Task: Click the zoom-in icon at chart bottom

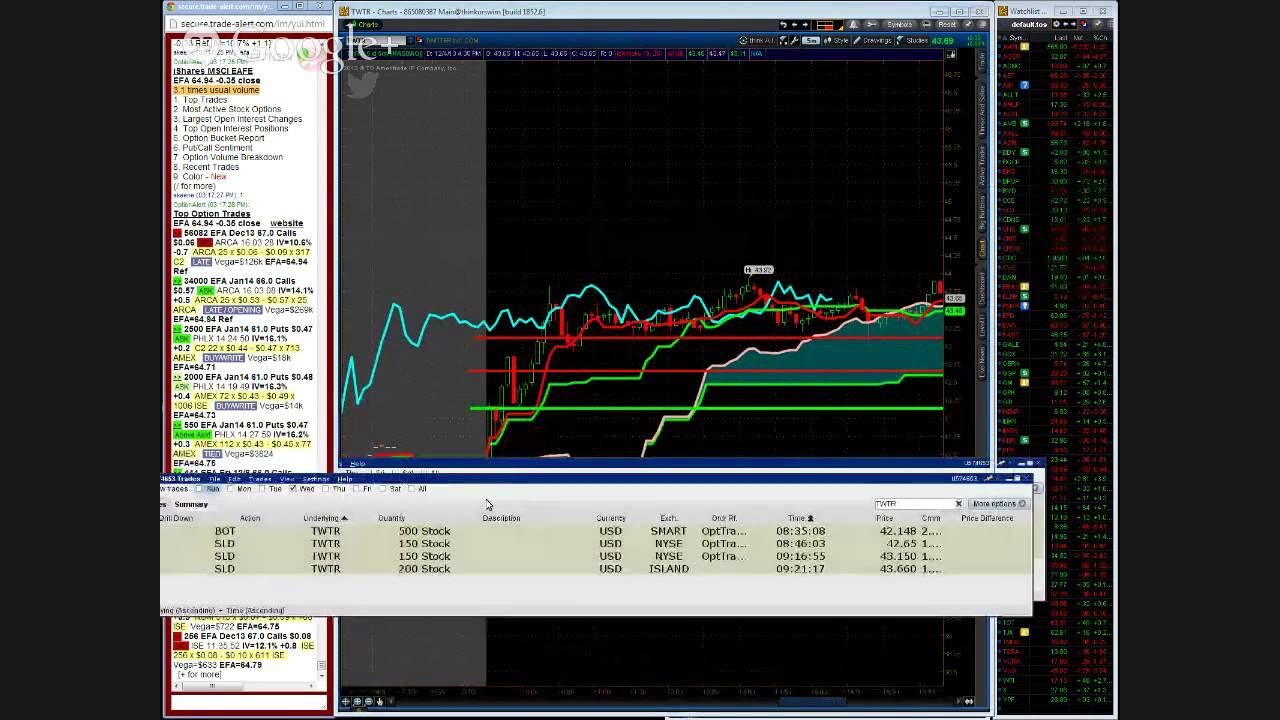Action: [357, 701]
